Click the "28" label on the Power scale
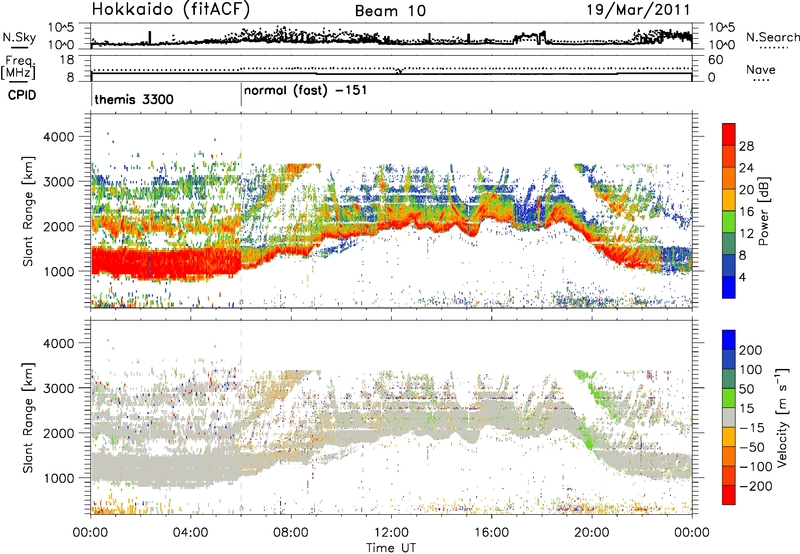Image resolution: width=800 pixels, height=554 pixels. point(746,146)
